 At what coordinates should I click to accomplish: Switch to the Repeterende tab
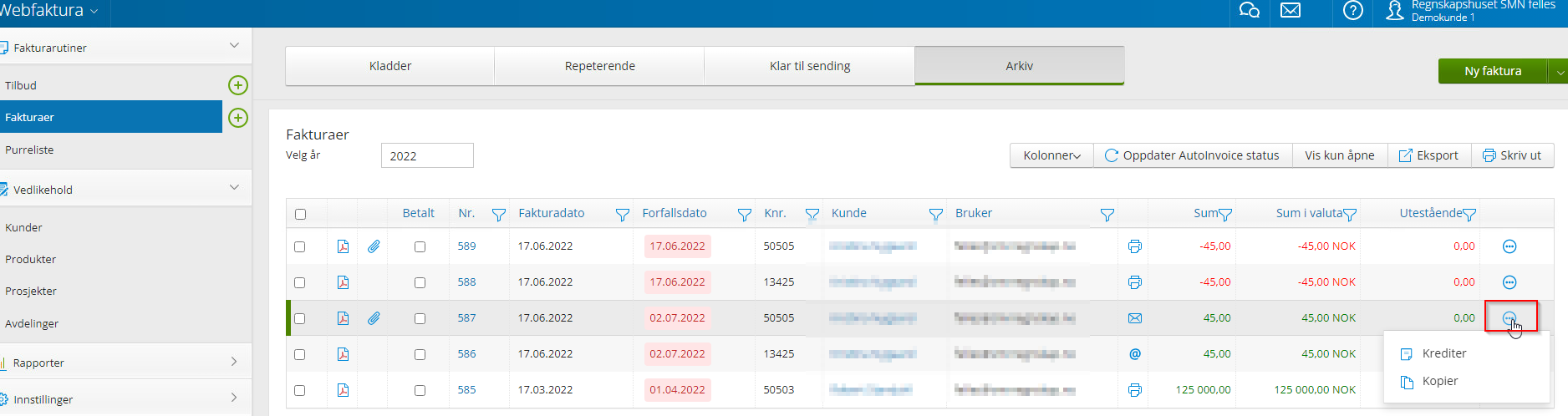pyautogui.click(x=600, y=66)
